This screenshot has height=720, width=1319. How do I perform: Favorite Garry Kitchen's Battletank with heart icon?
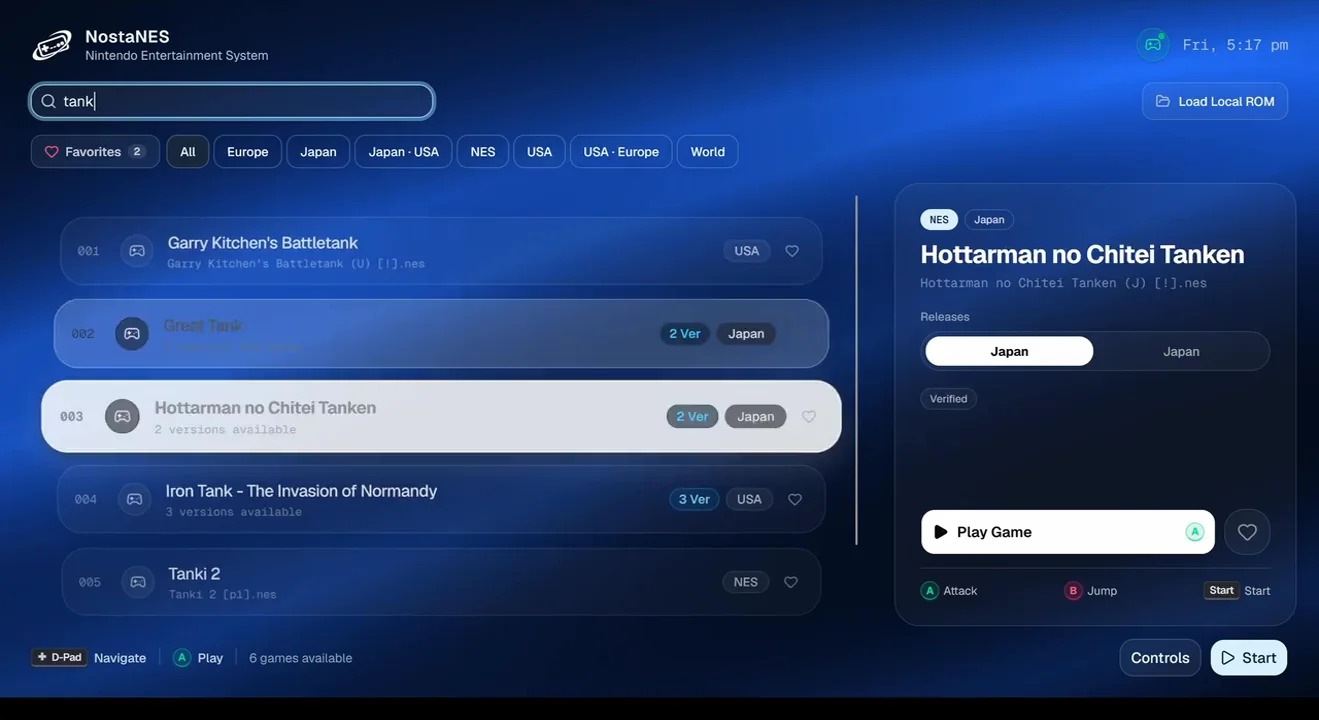792,251
